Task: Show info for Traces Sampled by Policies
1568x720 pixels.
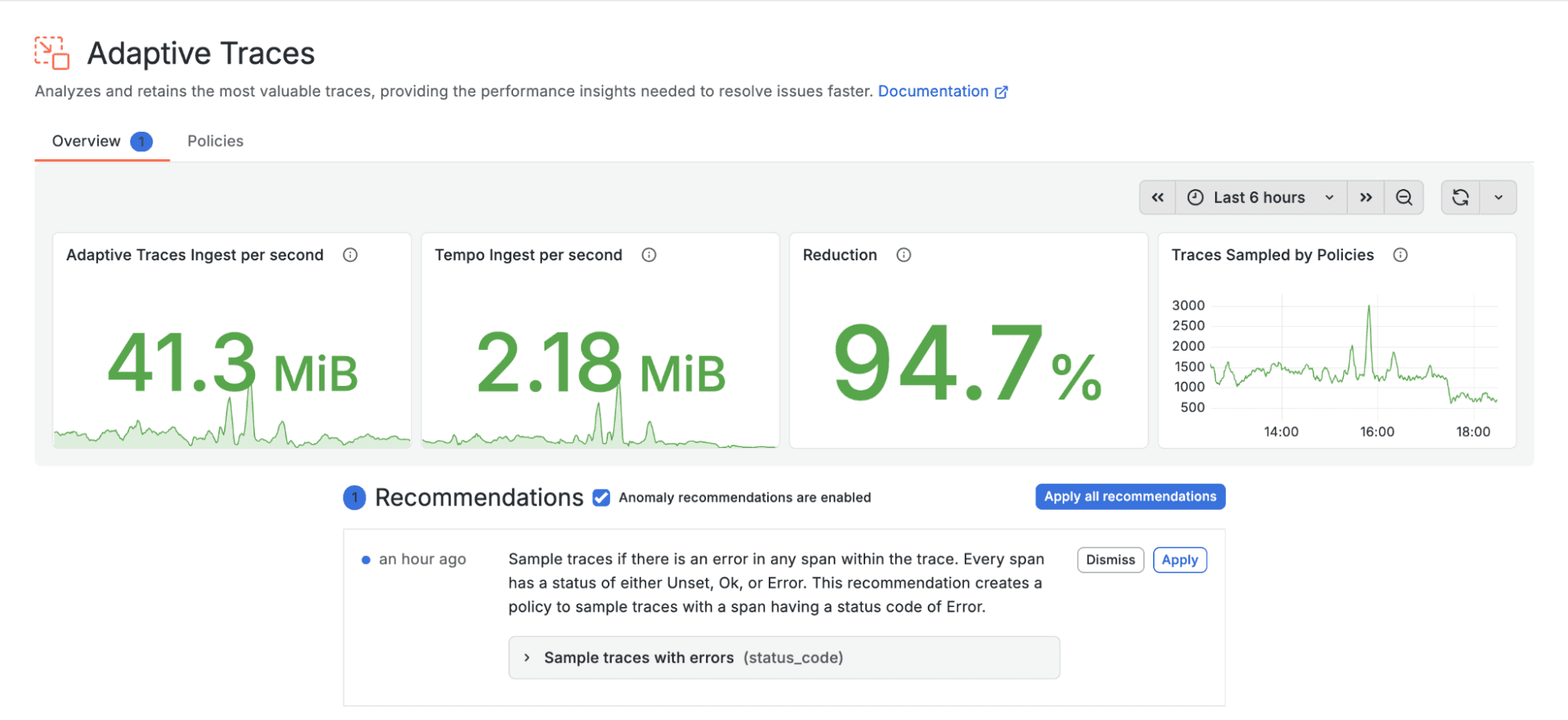Action: [x=1400, y=255]
